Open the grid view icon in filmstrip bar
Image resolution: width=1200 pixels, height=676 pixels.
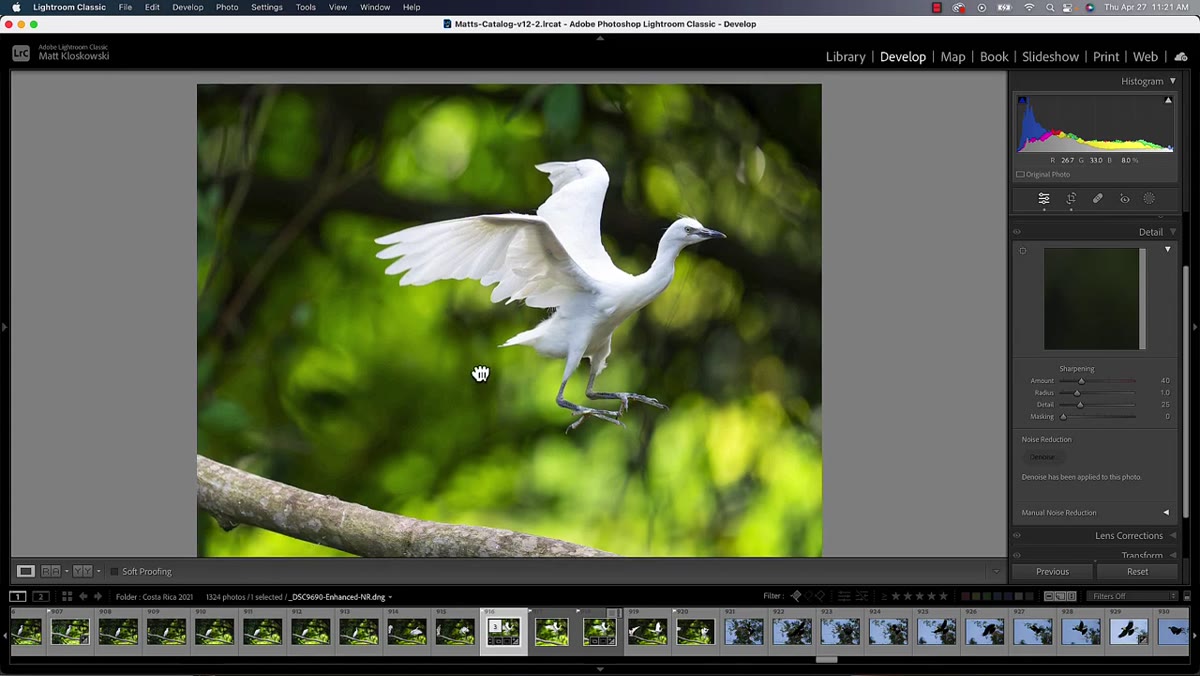pos(67,597)
